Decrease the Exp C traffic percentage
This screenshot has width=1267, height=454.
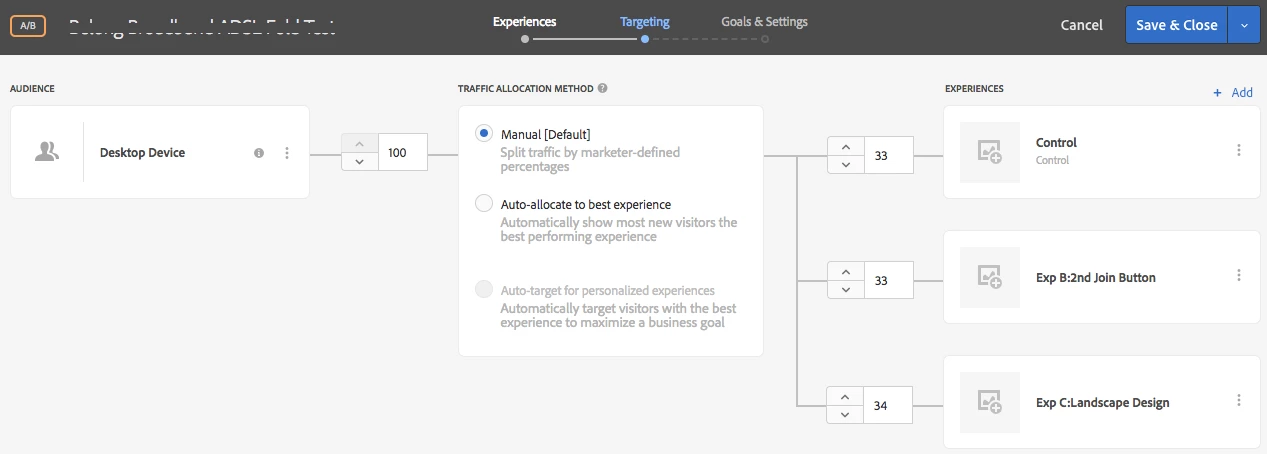click(x=845, y=414)
